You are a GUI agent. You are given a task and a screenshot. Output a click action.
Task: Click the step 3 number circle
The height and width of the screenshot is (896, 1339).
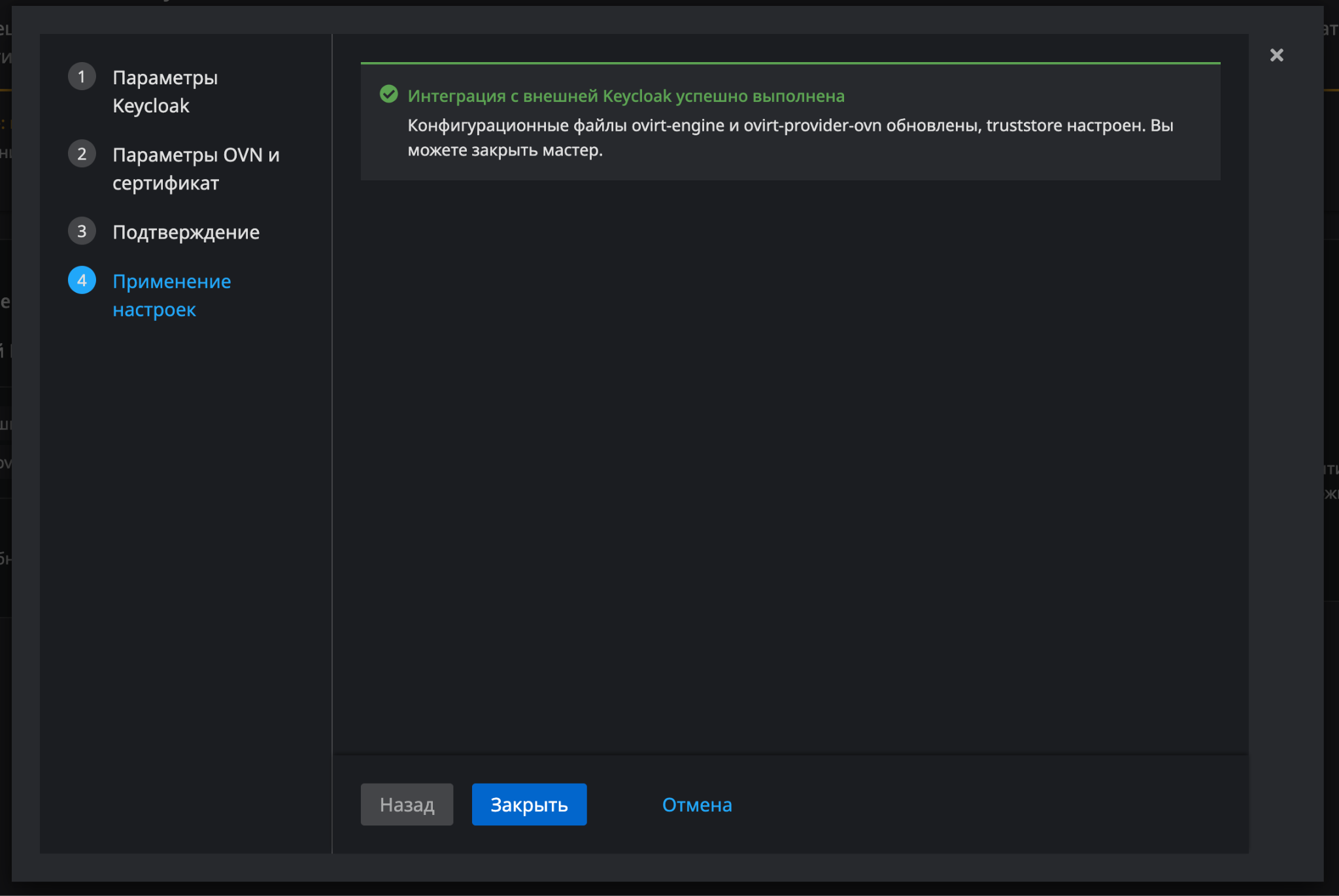tap(82, 231)
